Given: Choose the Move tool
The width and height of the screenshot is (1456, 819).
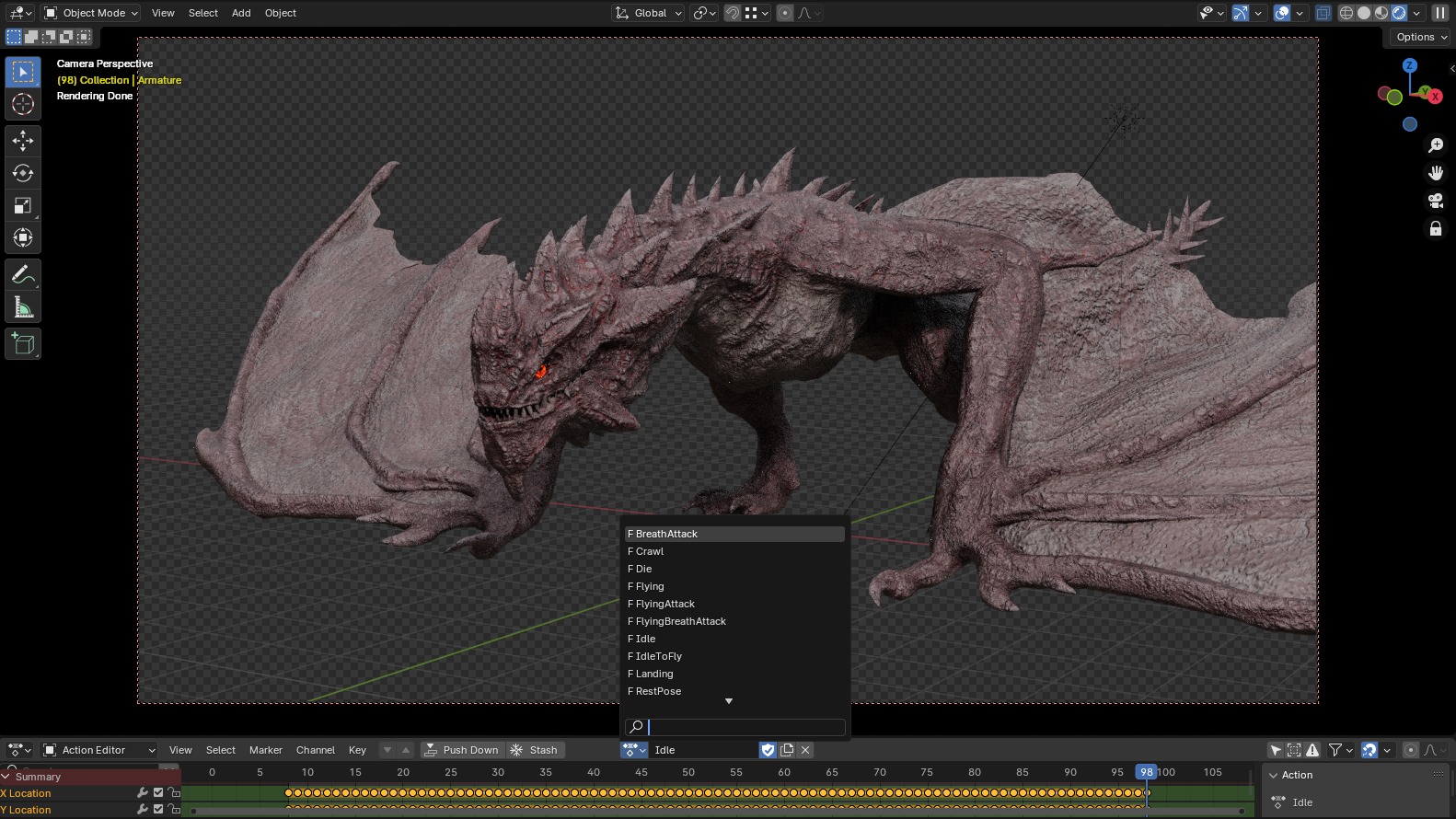Looking at the screenshot, I should tap(23, 141).
